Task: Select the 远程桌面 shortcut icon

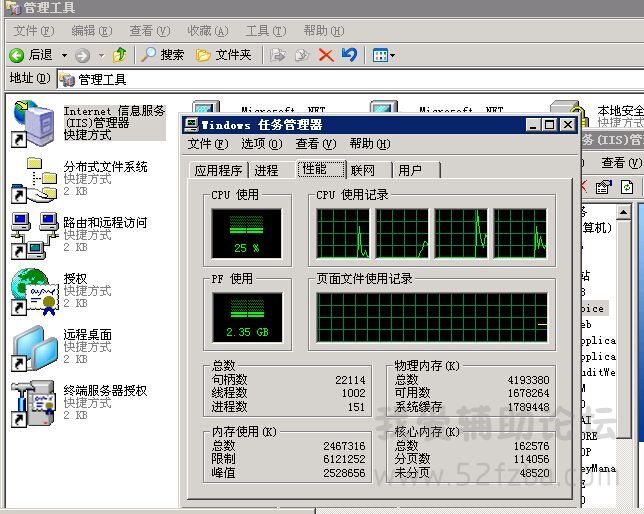Action: (34, 348)
